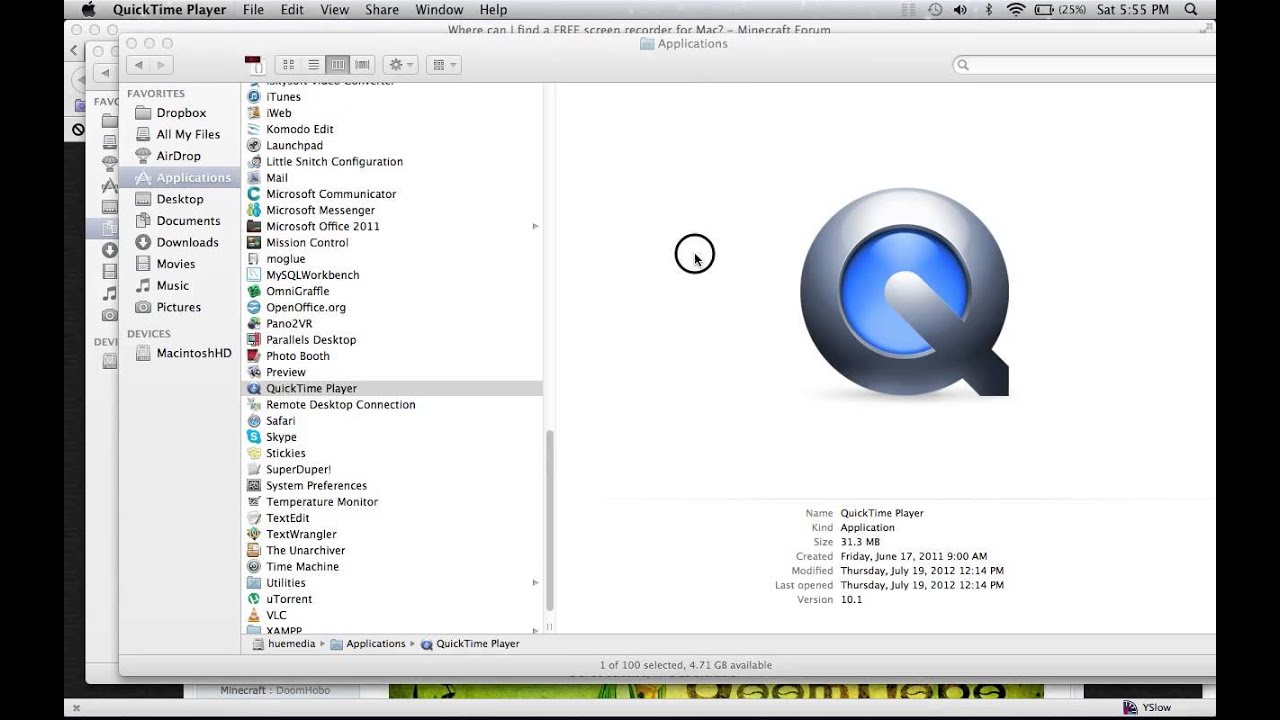The height and width of the screenshot is (720, 1280).
Task: Select the moglue row
Action: pyautogui.click(x=392, y=259)
